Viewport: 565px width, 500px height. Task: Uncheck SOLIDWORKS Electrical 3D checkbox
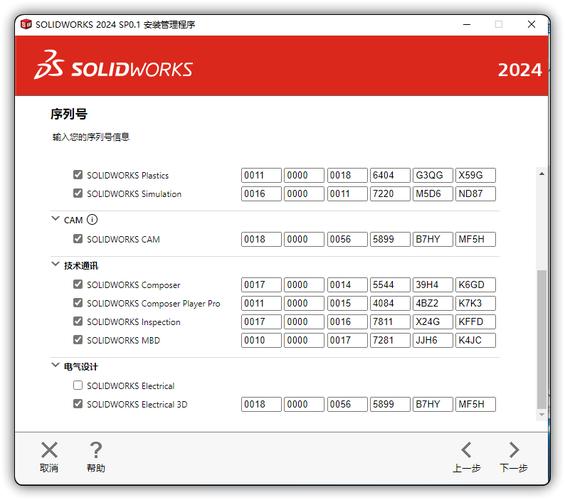(78, 404)
